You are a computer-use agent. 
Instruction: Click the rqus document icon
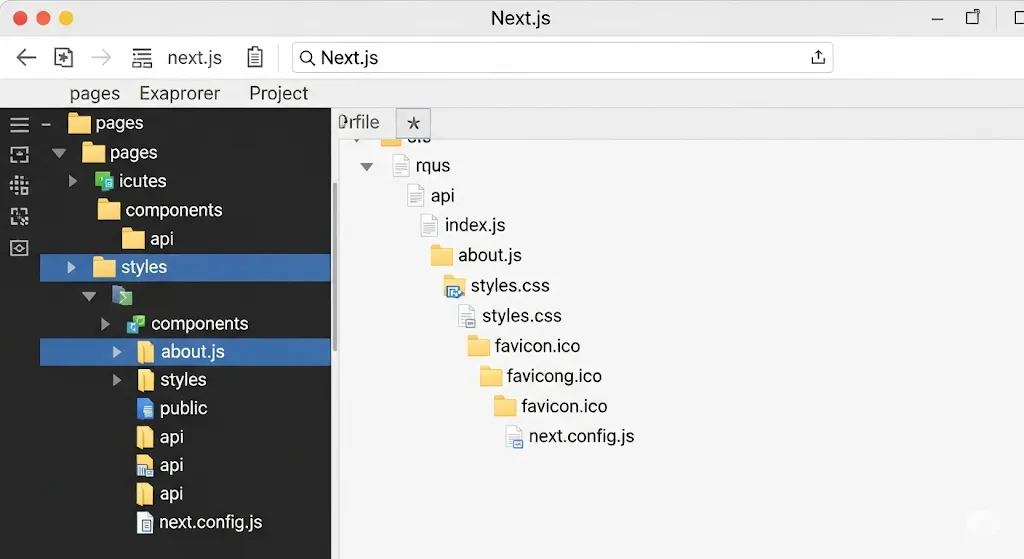400,166
